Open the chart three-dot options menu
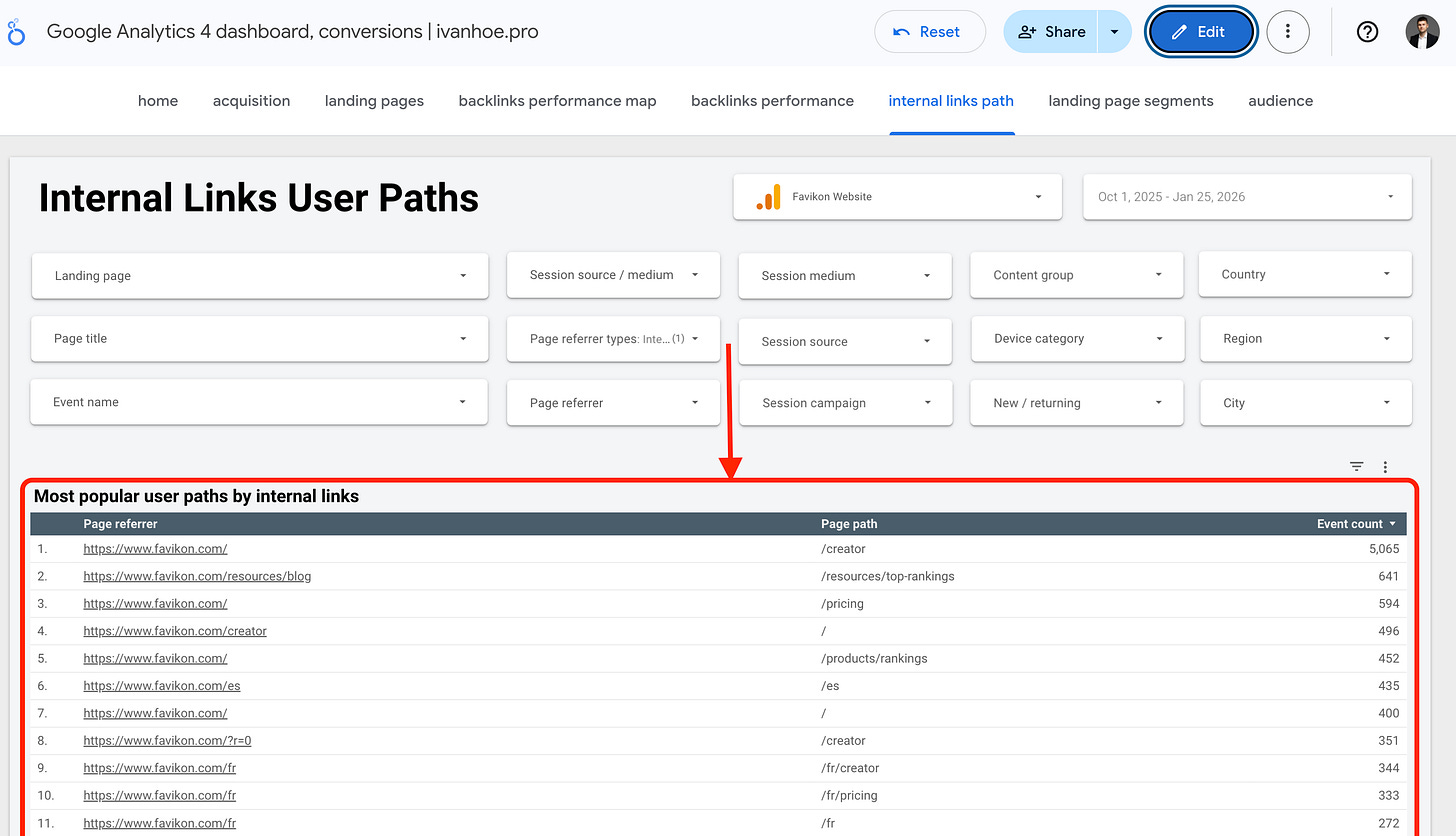The image size is (1456, 836). [1385, 466]
